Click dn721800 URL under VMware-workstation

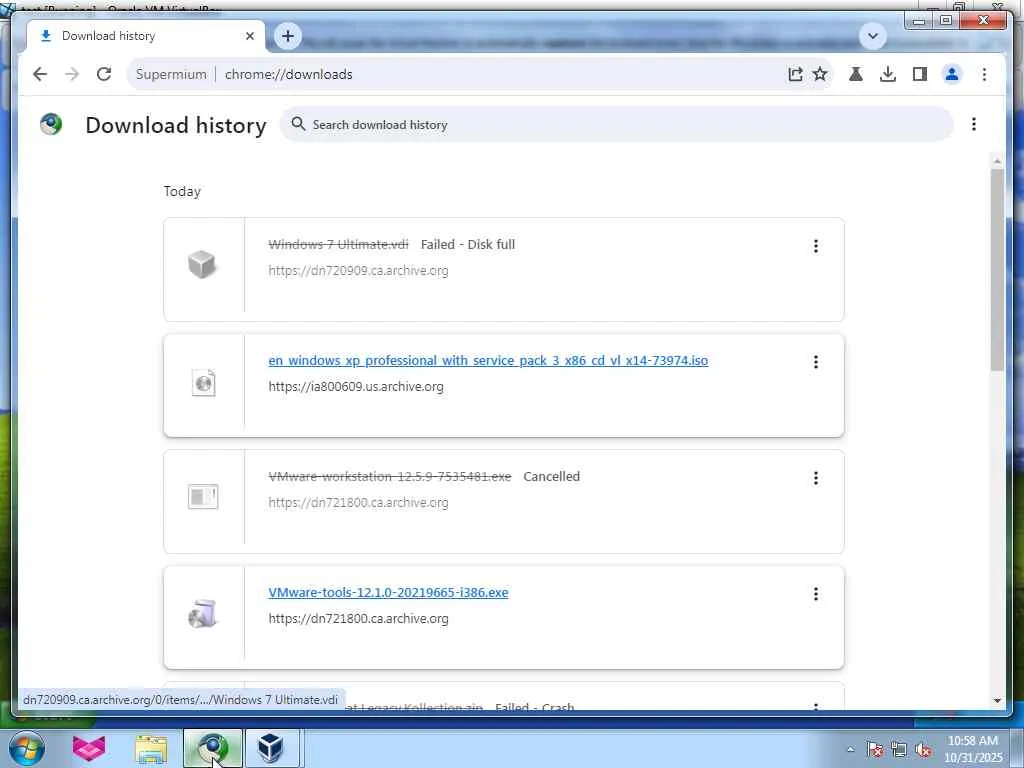pyautogui.click(x=359, y=503)
